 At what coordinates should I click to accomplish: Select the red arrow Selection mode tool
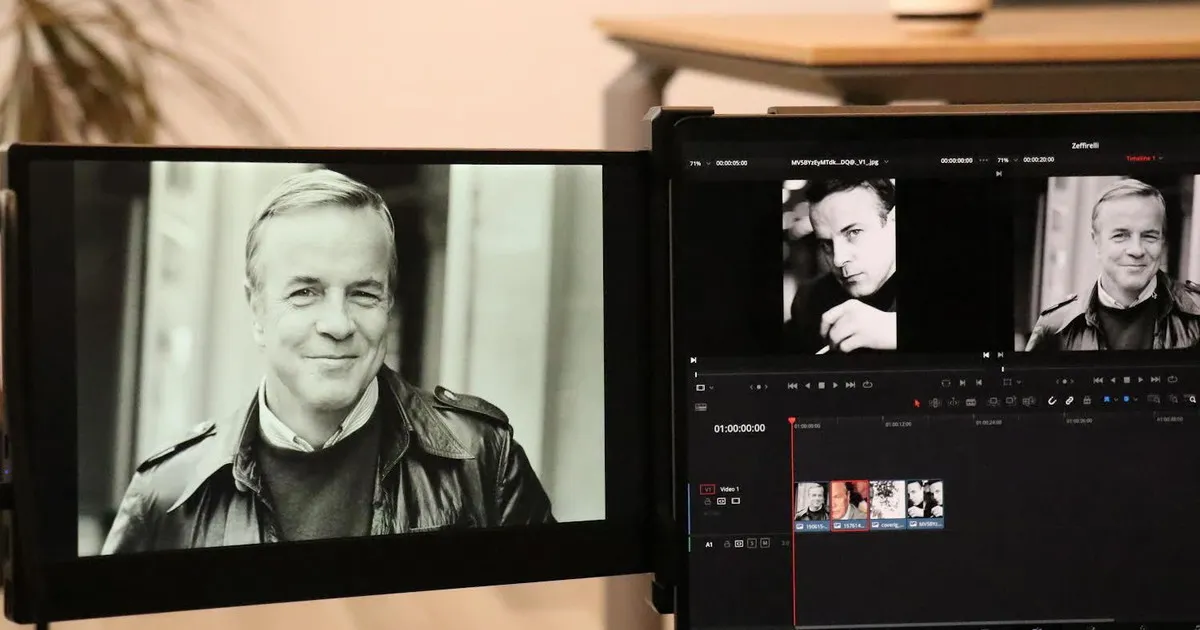[917, 402]
